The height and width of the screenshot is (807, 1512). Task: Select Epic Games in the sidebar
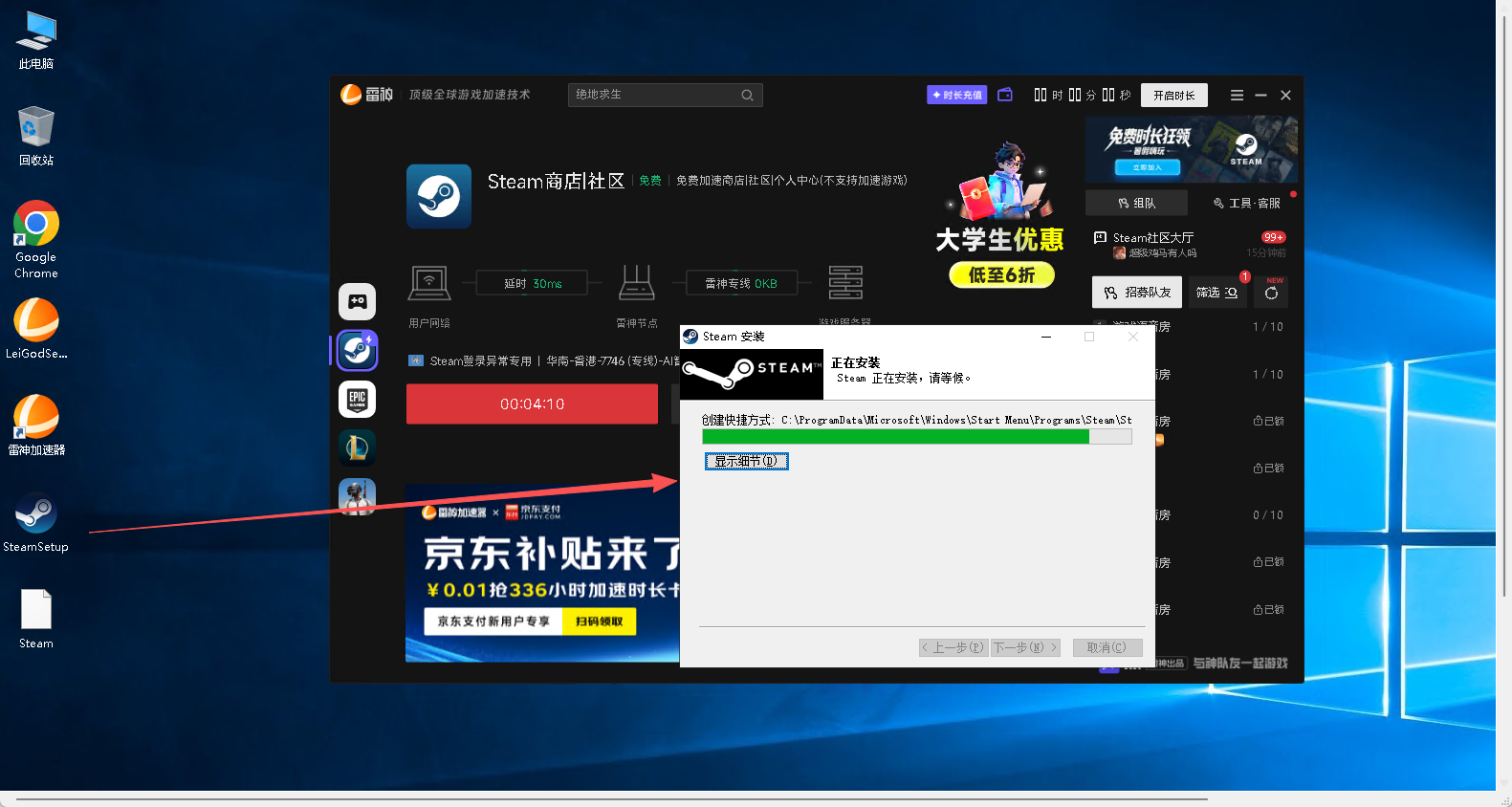pos(357,399)
